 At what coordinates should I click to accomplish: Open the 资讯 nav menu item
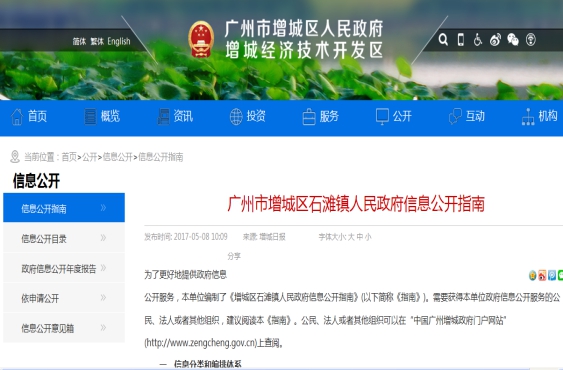[x=183, y=116]
